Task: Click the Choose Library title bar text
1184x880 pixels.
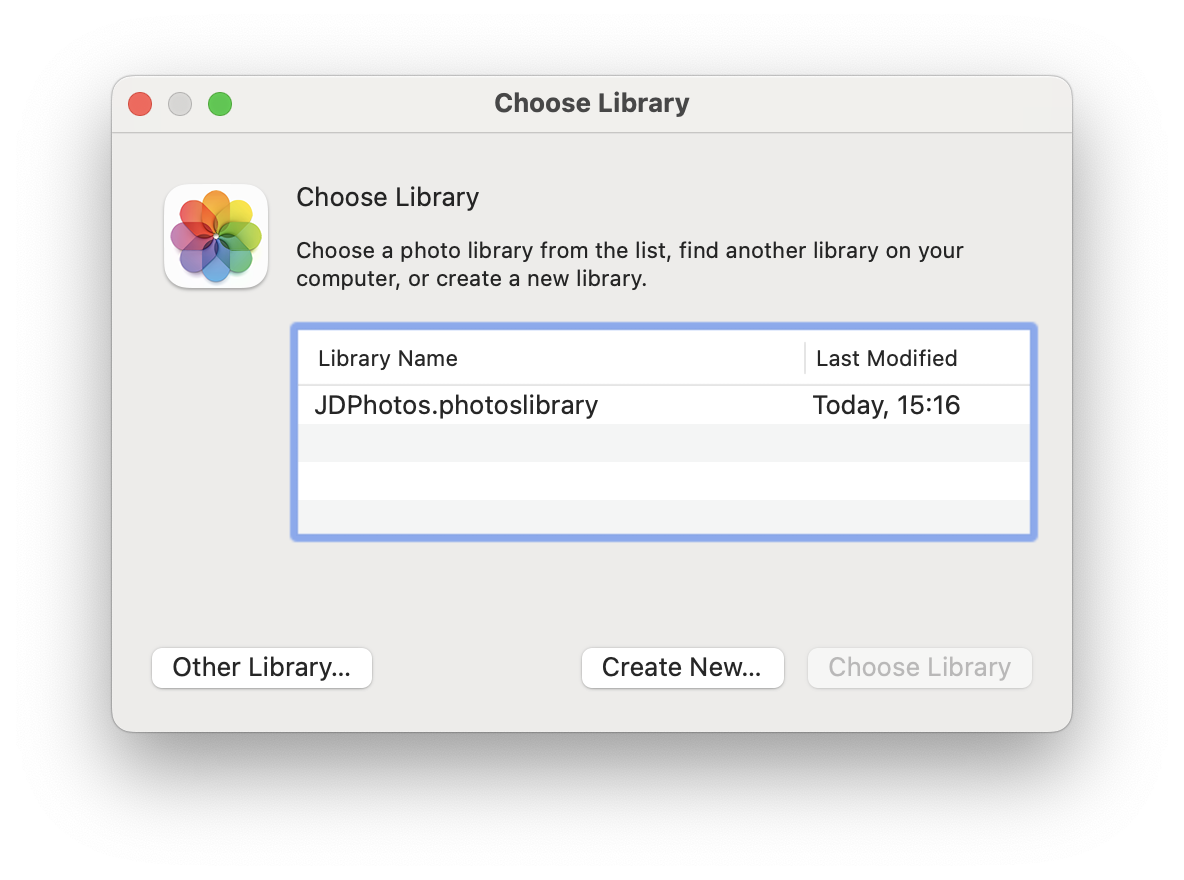Action: click(x=591, y=103)
